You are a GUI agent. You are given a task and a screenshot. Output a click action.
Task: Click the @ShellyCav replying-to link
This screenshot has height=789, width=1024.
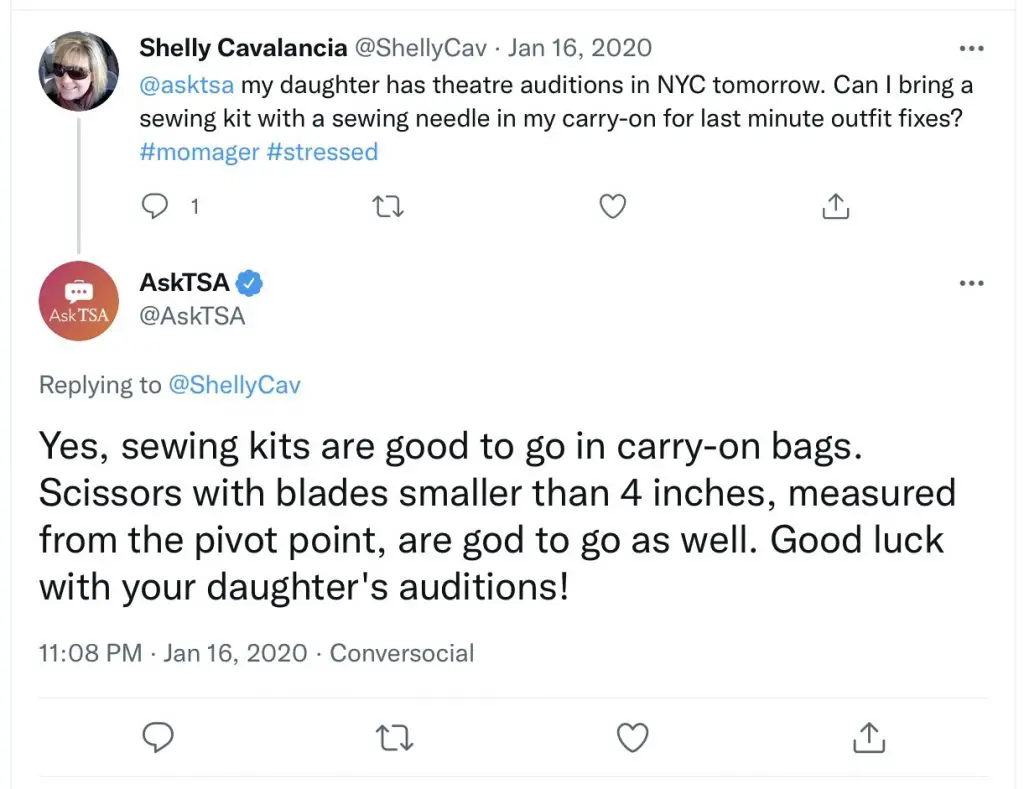coord(235,385)
